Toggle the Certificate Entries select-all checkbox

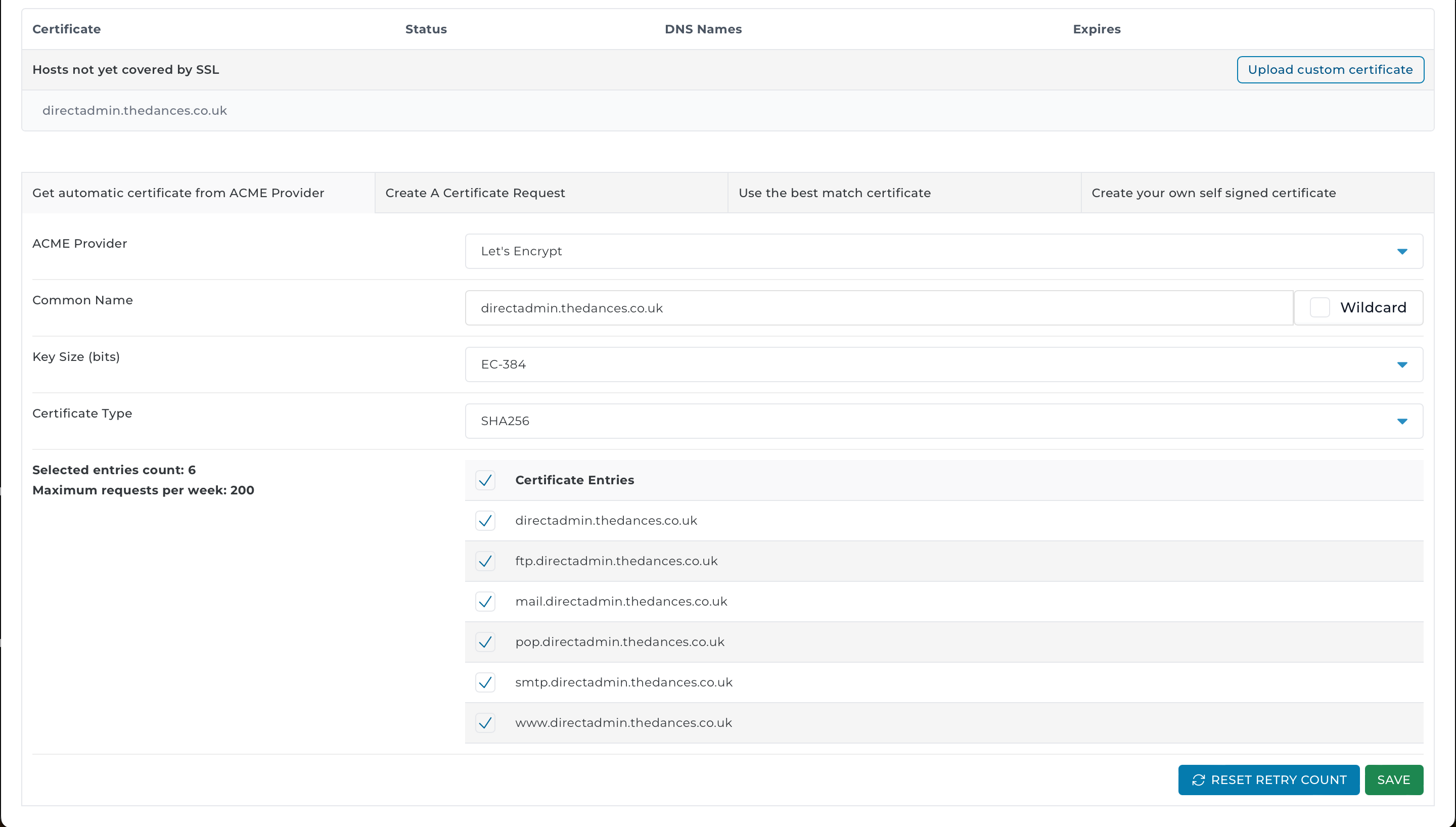pyautogui.click(x=485, y=480)
